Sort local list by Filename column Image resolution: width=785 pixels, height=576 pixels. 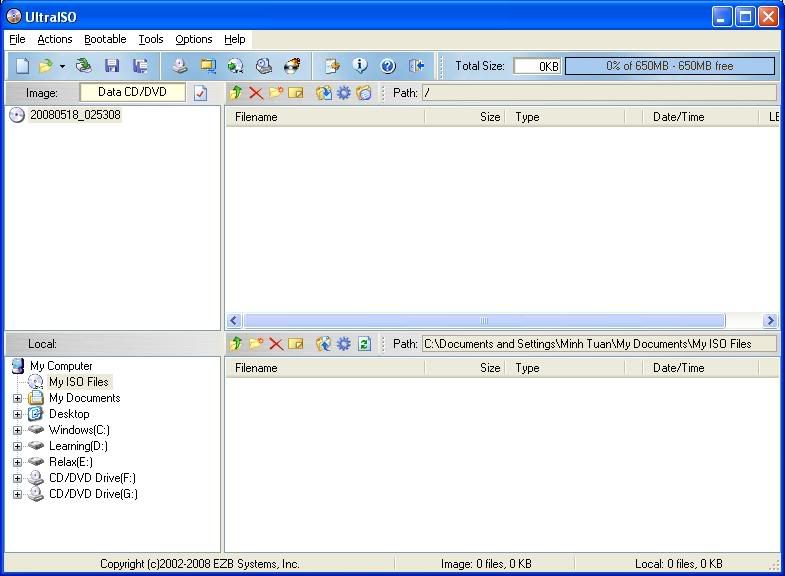pos(325,368)
